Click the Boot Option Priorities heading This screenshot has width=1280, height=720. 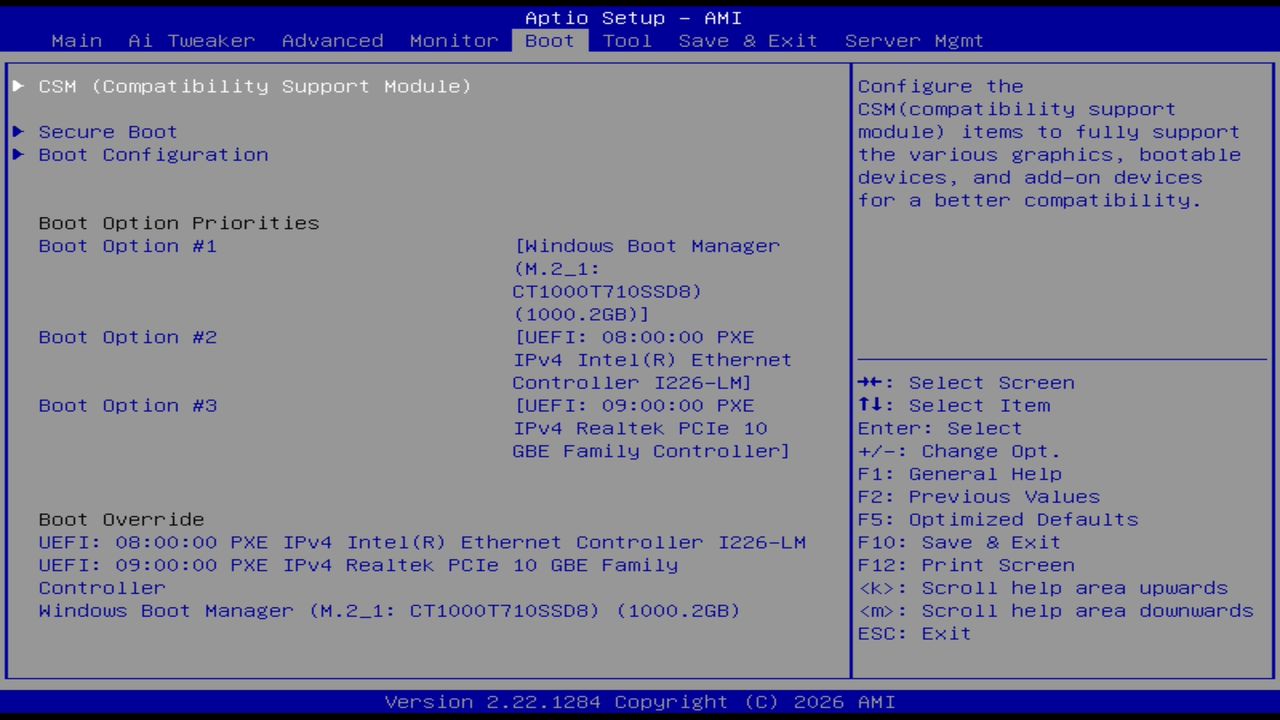[179, 223]
